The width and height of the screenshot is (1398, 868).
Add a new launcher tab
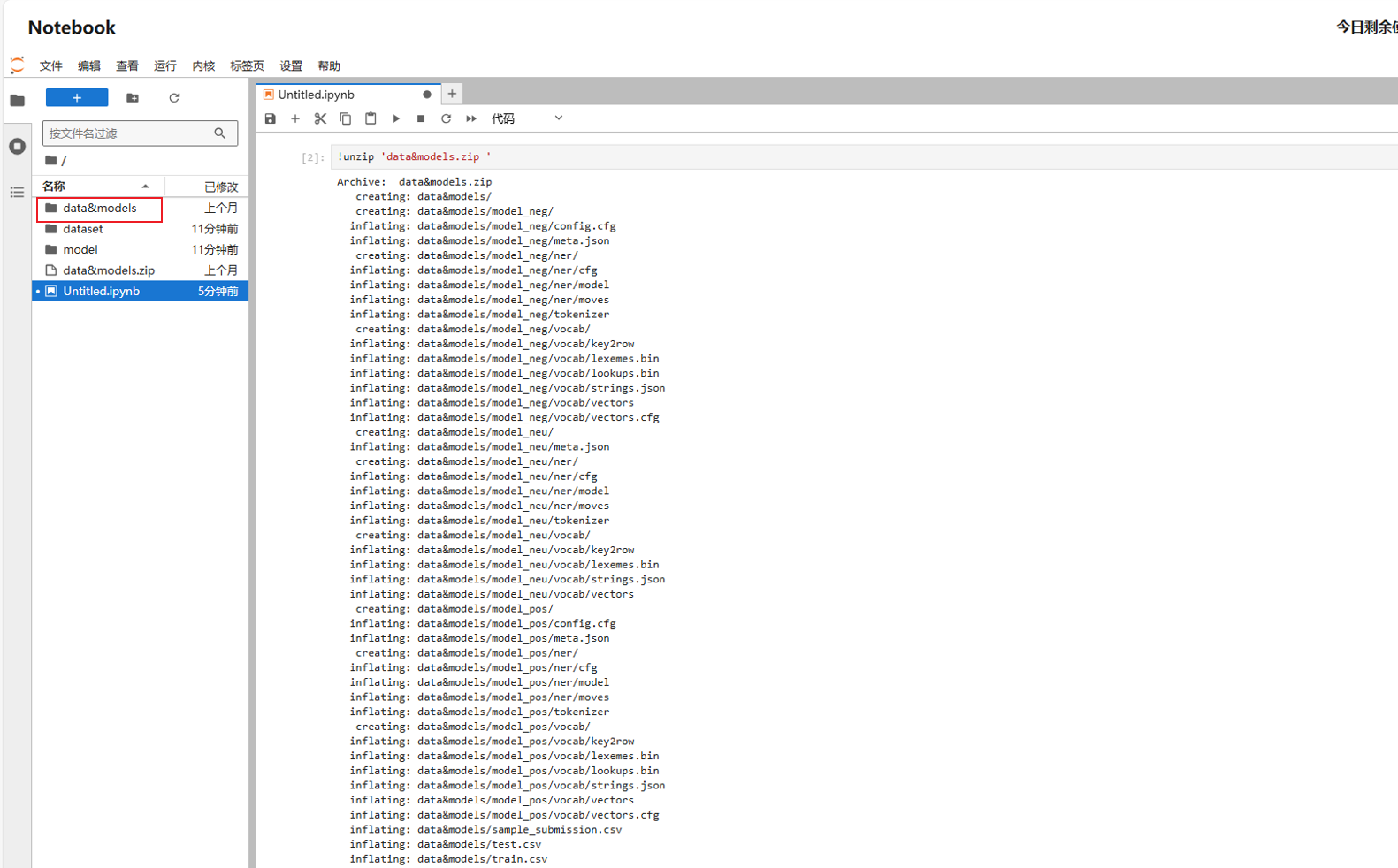pyautogui.click(x=452, y=94)
